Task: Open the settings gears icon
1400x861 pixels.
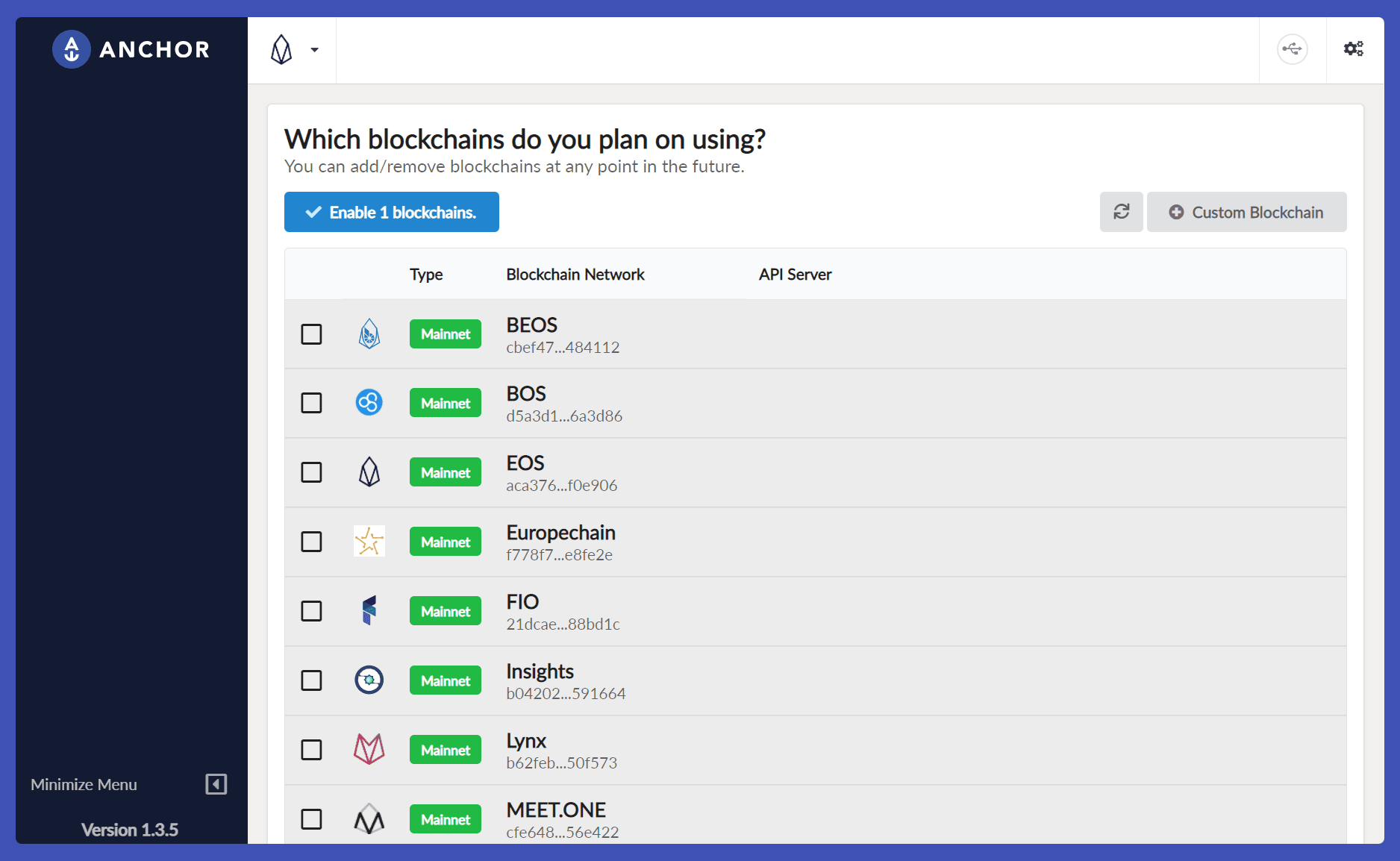Action: (x=1354, y=49)
